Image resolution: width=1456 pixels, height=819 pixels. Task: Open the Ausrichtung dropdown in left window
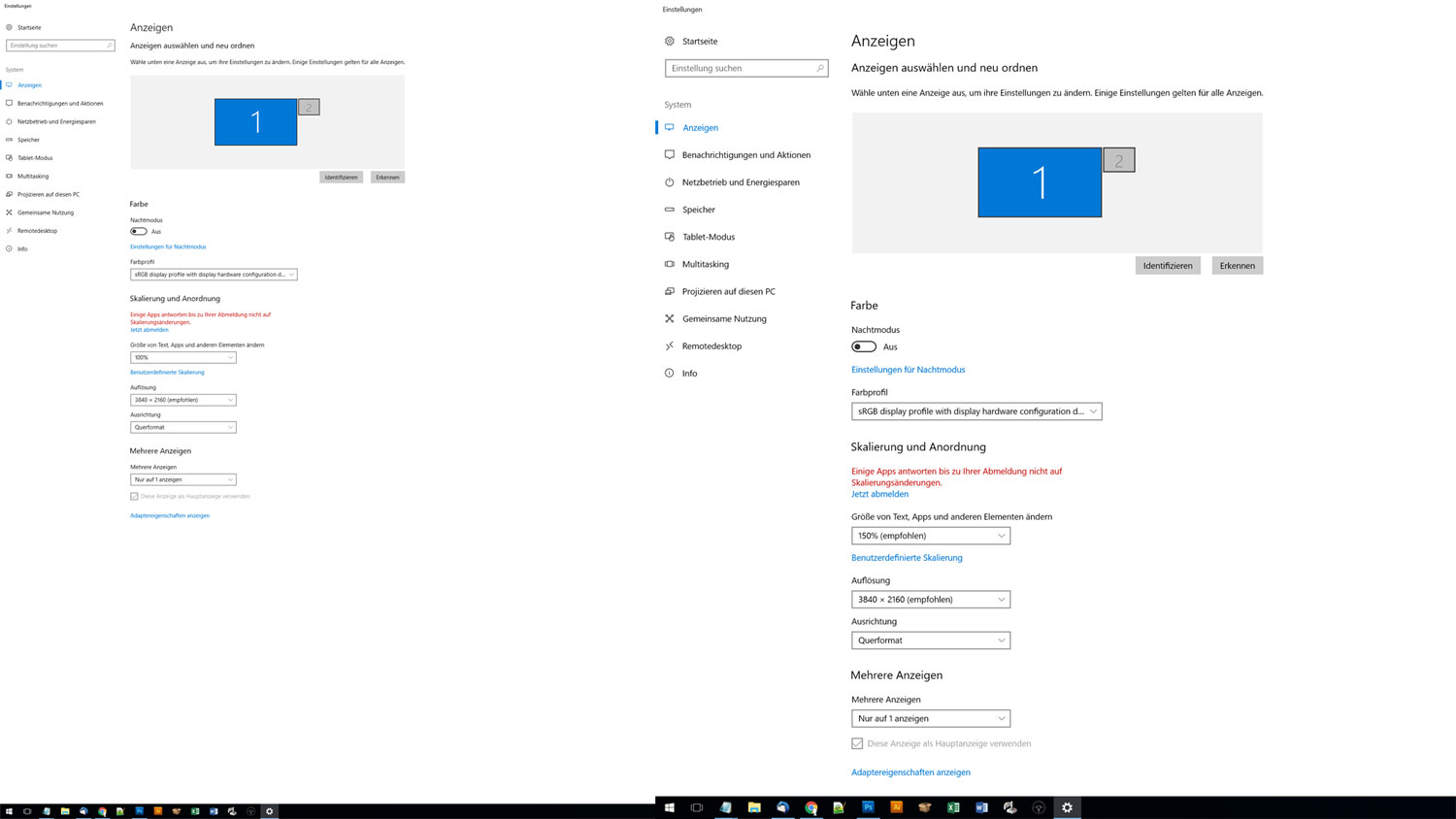point(183,427)
